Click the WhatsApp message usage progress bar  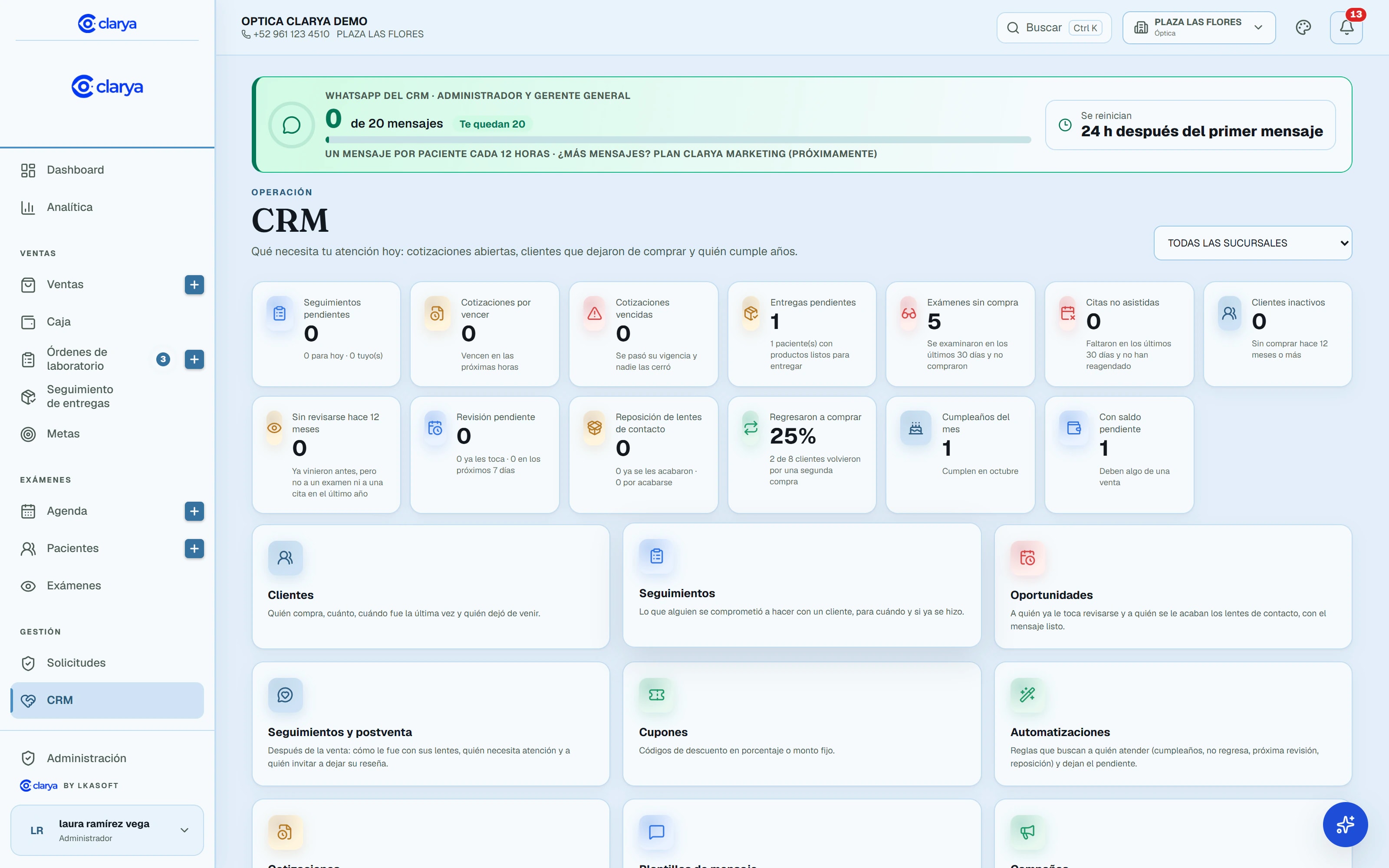tap(678, 139)
